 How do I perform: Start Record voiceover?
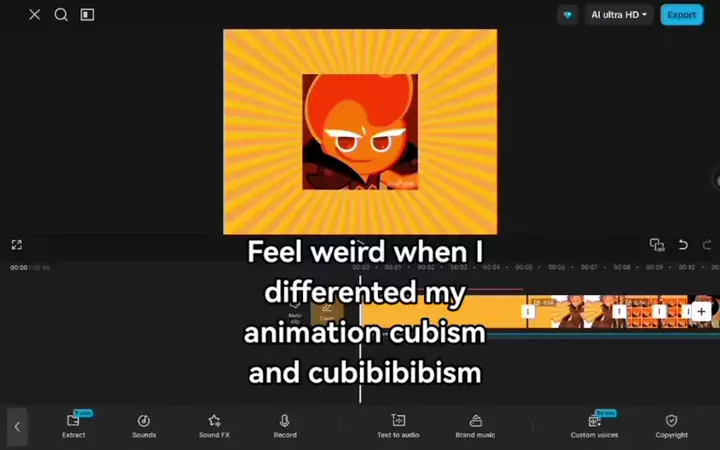click(285, 426)
